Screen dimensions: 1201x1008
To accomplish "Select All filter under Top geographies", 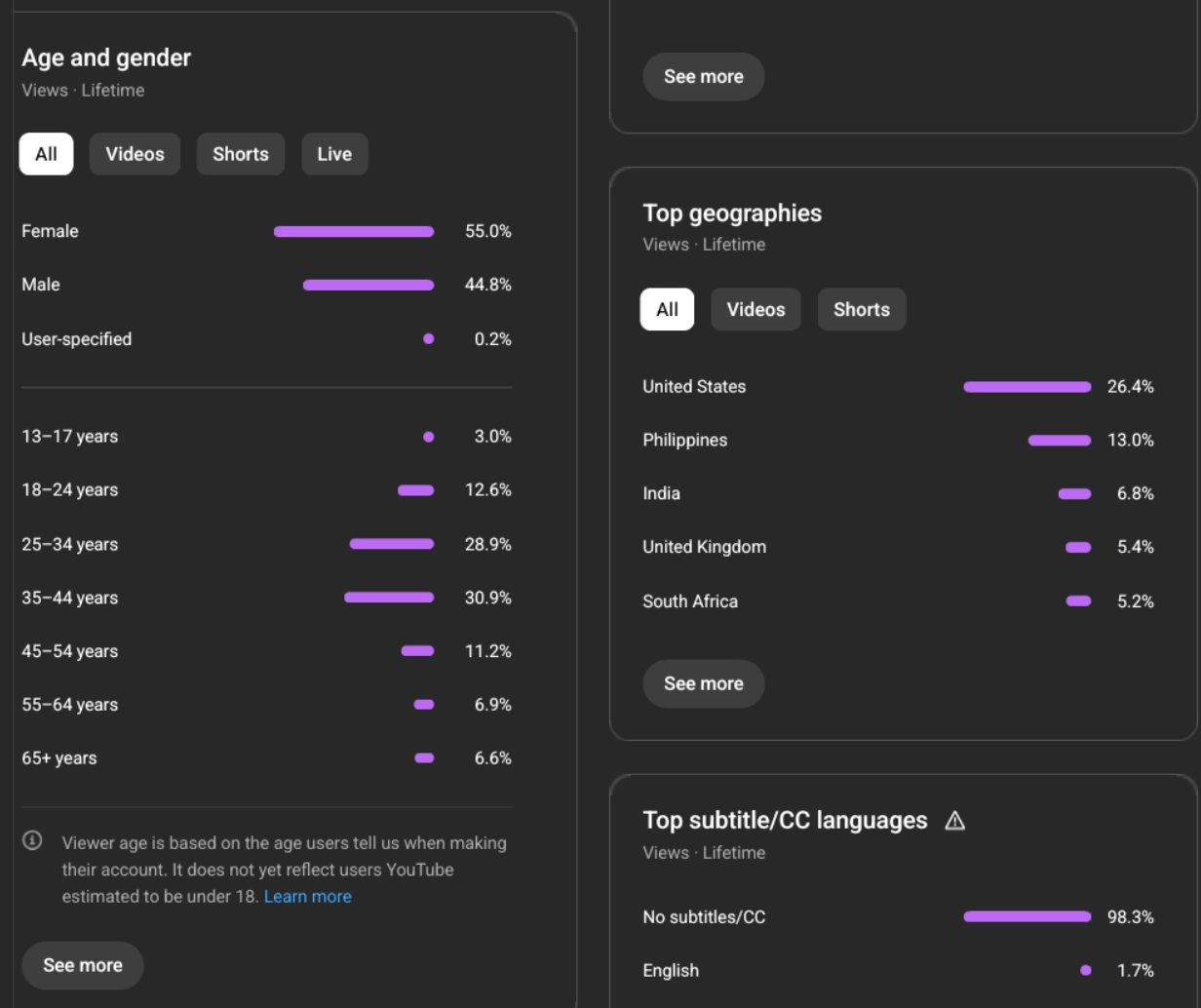I will [x=667, y=309].
